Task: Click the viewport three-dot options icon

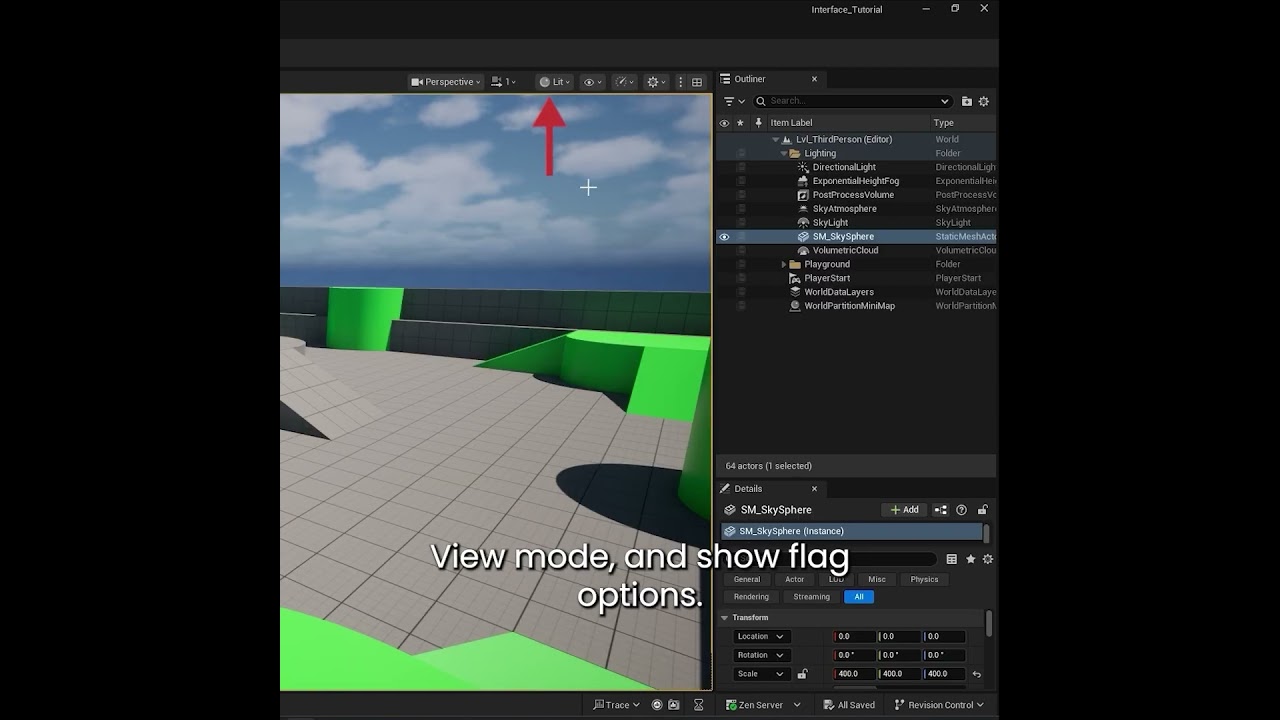Action: pos(681,82)
